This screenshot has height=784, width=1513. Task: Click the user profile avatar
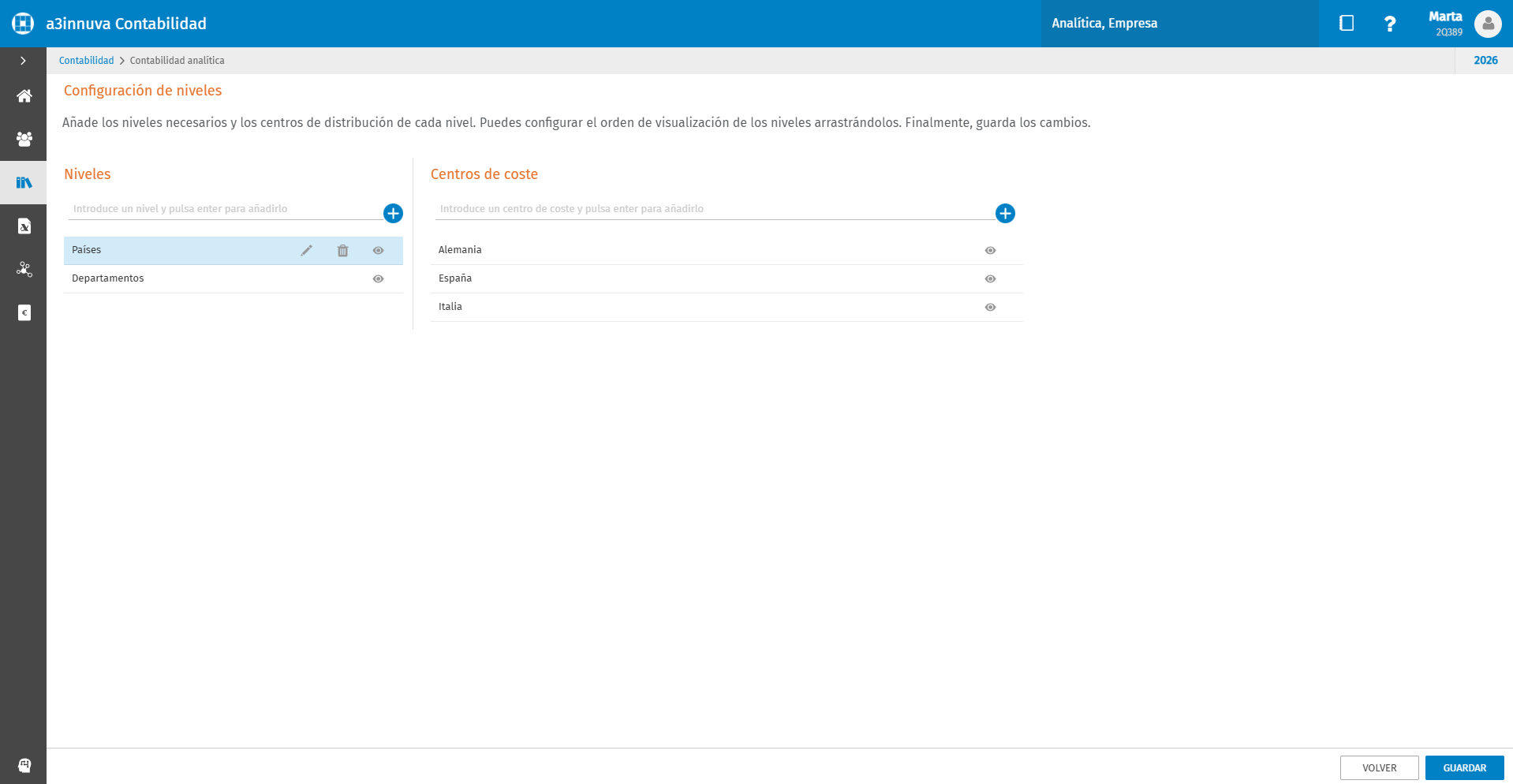tap(1488, 24)
